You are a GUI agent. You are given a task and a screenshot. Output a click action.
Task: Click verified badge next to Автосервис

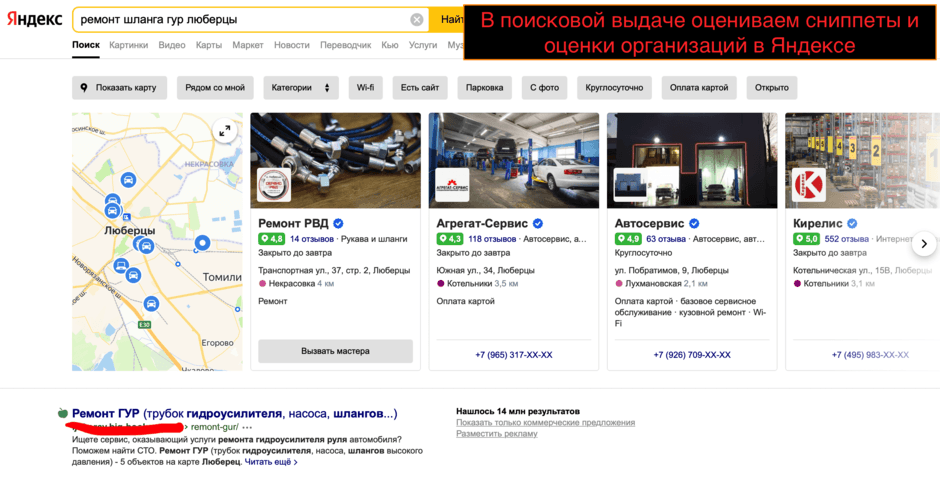pyautogui.click(x=694, y=224)
